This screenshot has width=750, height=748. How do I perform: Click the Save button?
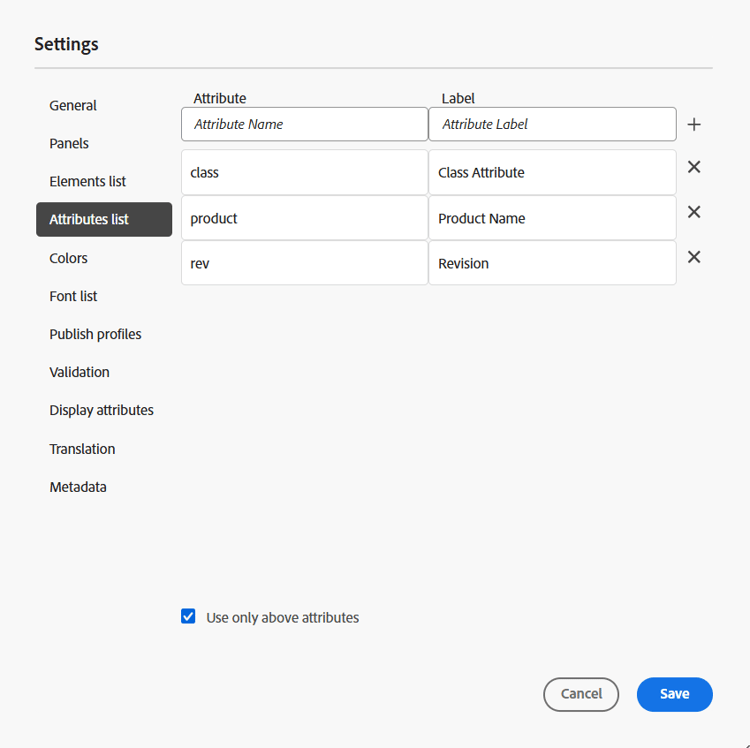tap(674, 694)
